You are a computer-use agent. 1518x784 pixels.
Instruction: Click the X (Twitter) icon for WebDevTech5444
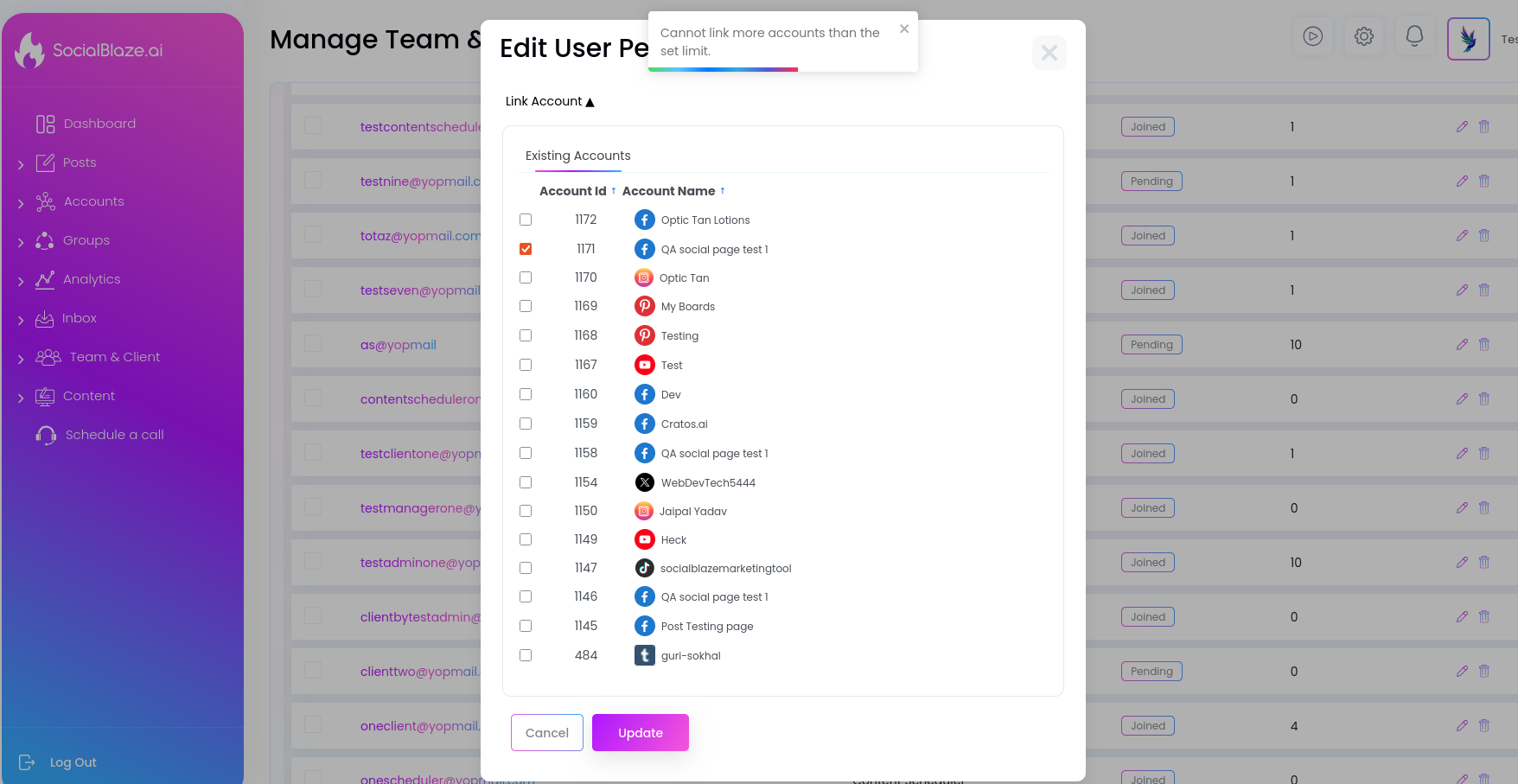(645, 482)
